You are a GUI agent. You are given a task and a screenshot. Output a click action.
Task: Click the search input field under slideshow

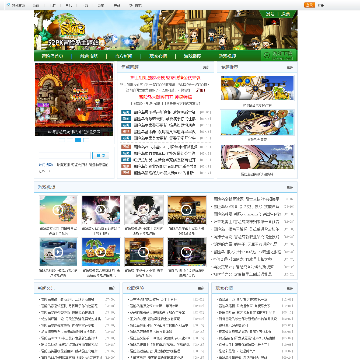click(x=65, y=155)
